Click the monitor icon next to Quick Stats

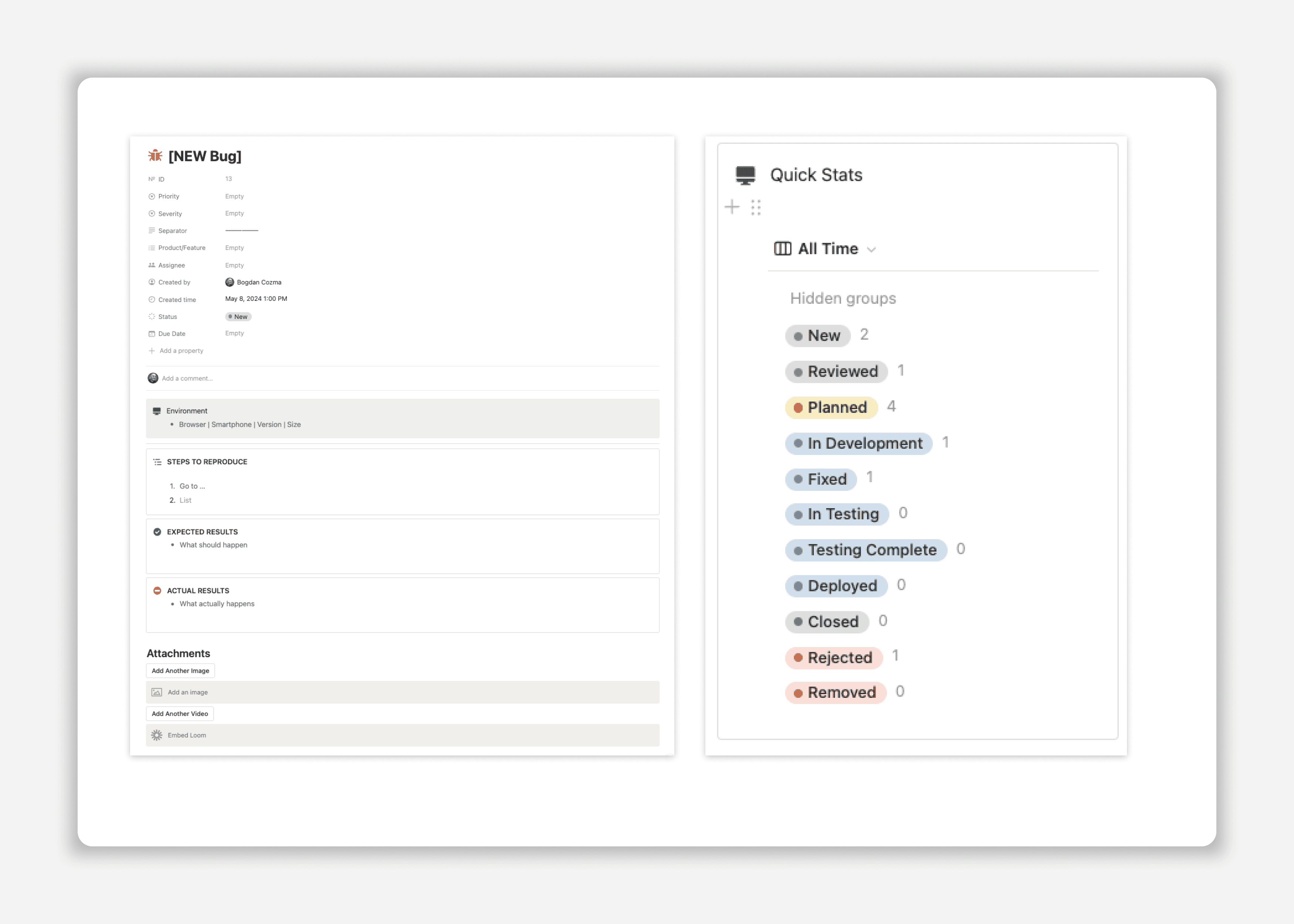pos(745,175)
